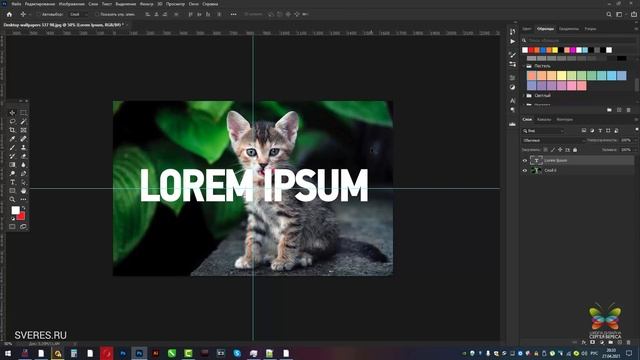Toggle lock transparent pixels icon
This screenshot has height=360, width=640.
pyautogui.click(x=546, y=150)
